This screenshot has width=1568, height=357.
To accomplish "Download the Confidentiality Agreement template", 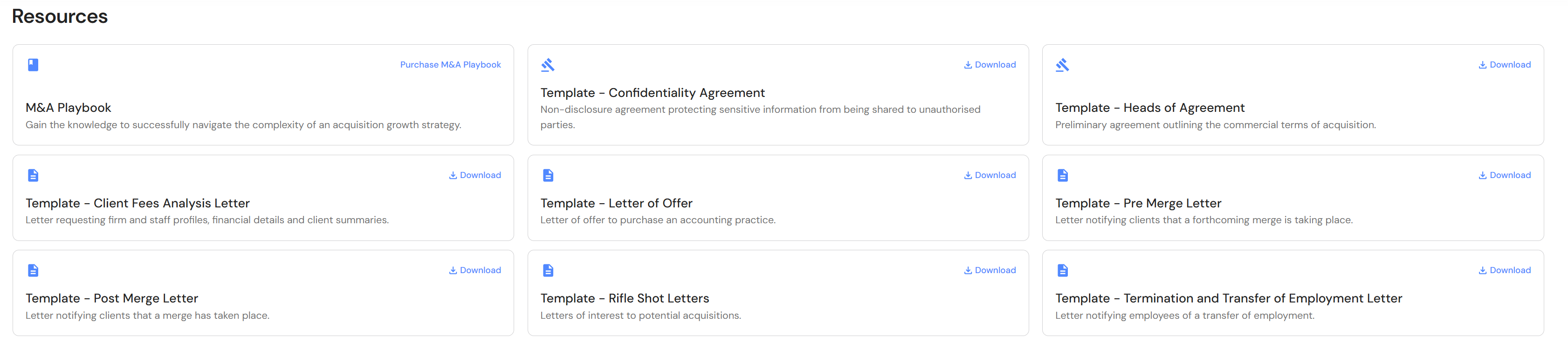I will point(990,64).
